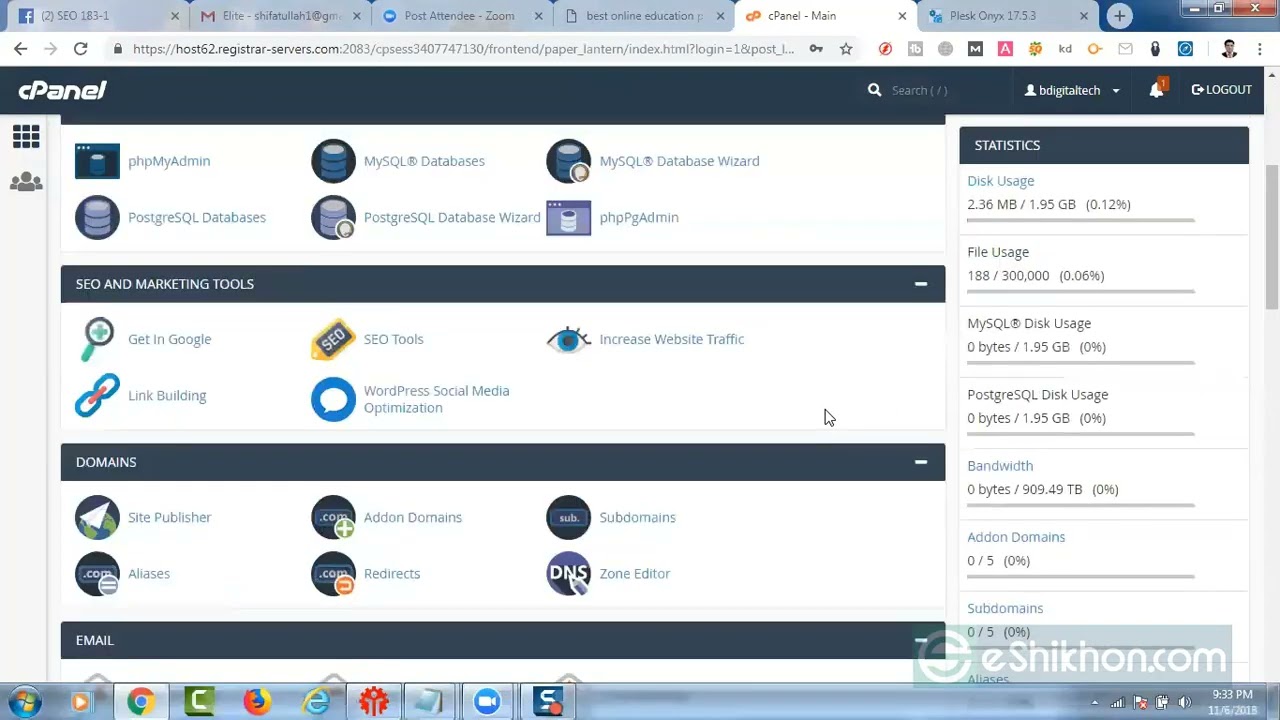
Task: Switch to Plesk Onyx 17.5.3 tab
Action: (x=1006, y=16)
